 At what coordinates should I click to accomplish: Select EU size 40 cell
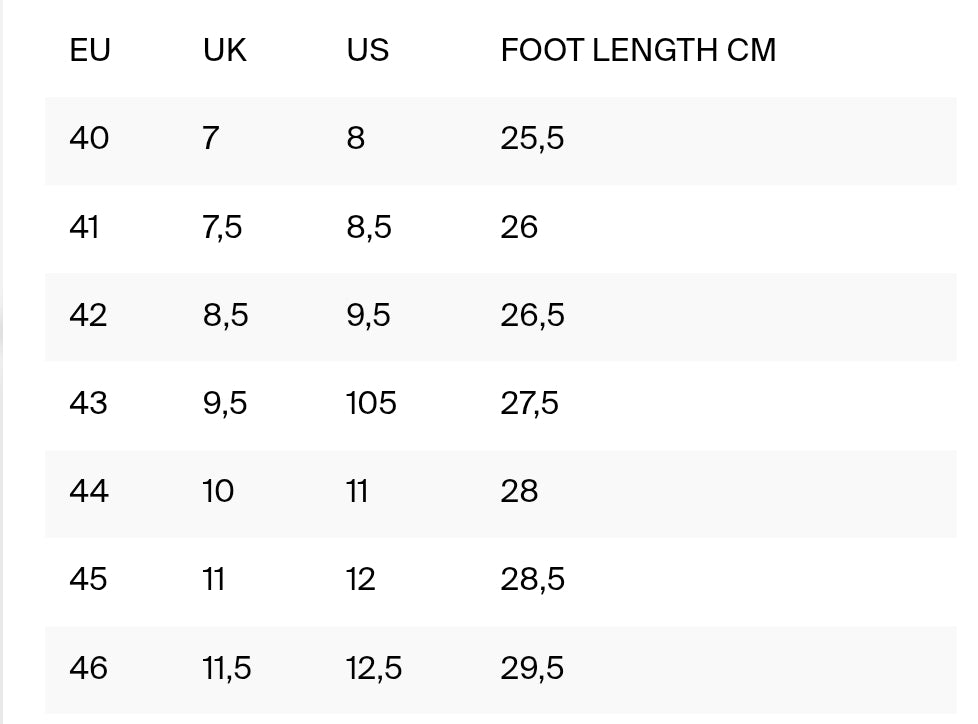pyautogui.click(x=89, y=138)
